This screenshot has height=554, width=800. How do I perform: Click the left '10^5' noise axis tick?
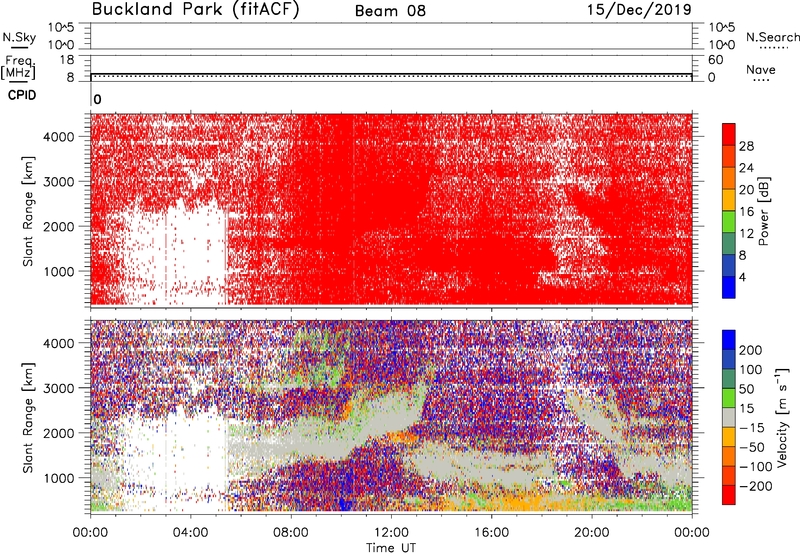(x=61, y=27)
